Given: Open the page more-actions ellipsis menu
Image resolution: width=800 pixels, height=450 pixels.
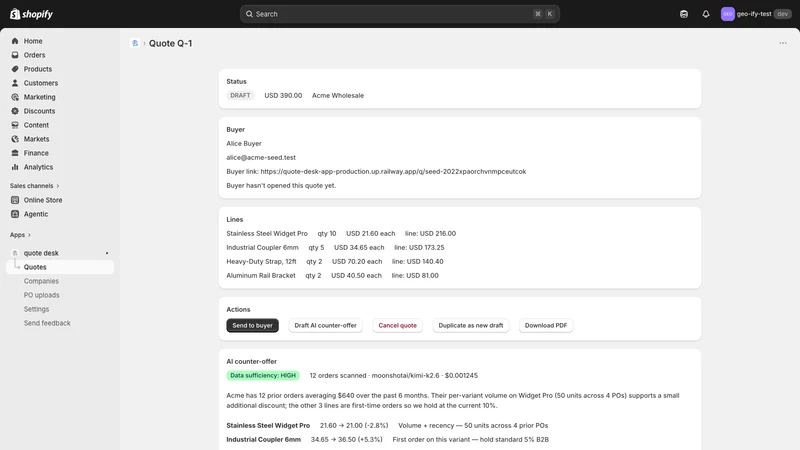Looking at the screenshot, I should point(783,43).
